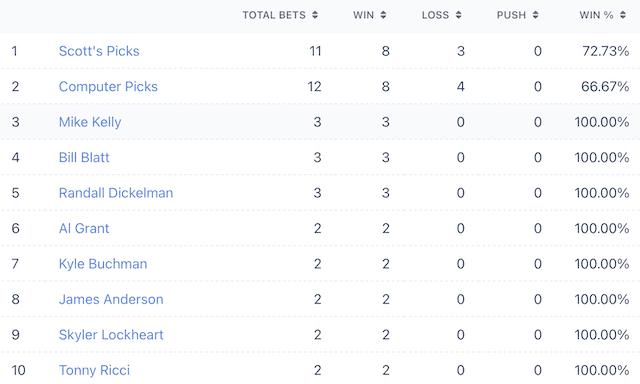View Mike Kelly's handicapper page
The image size is (640, 384).
click(x=90, y=122)
